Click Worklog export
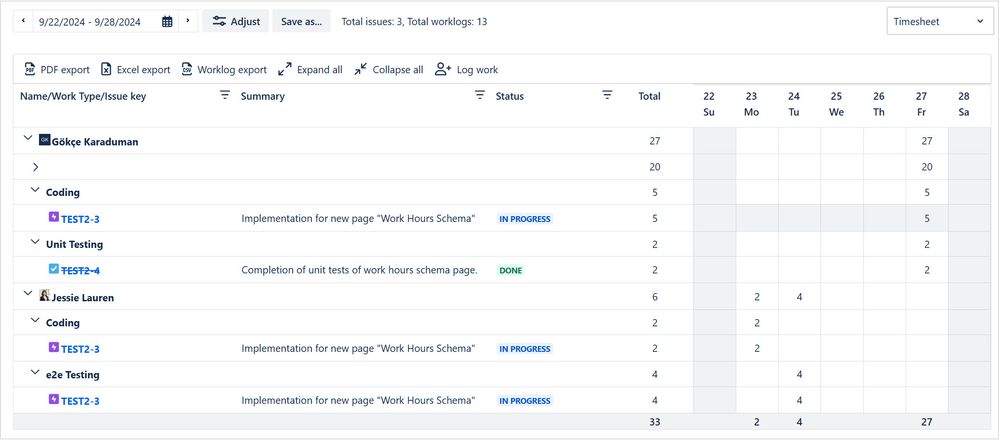 pyautogui.click(x=224, y=69)
